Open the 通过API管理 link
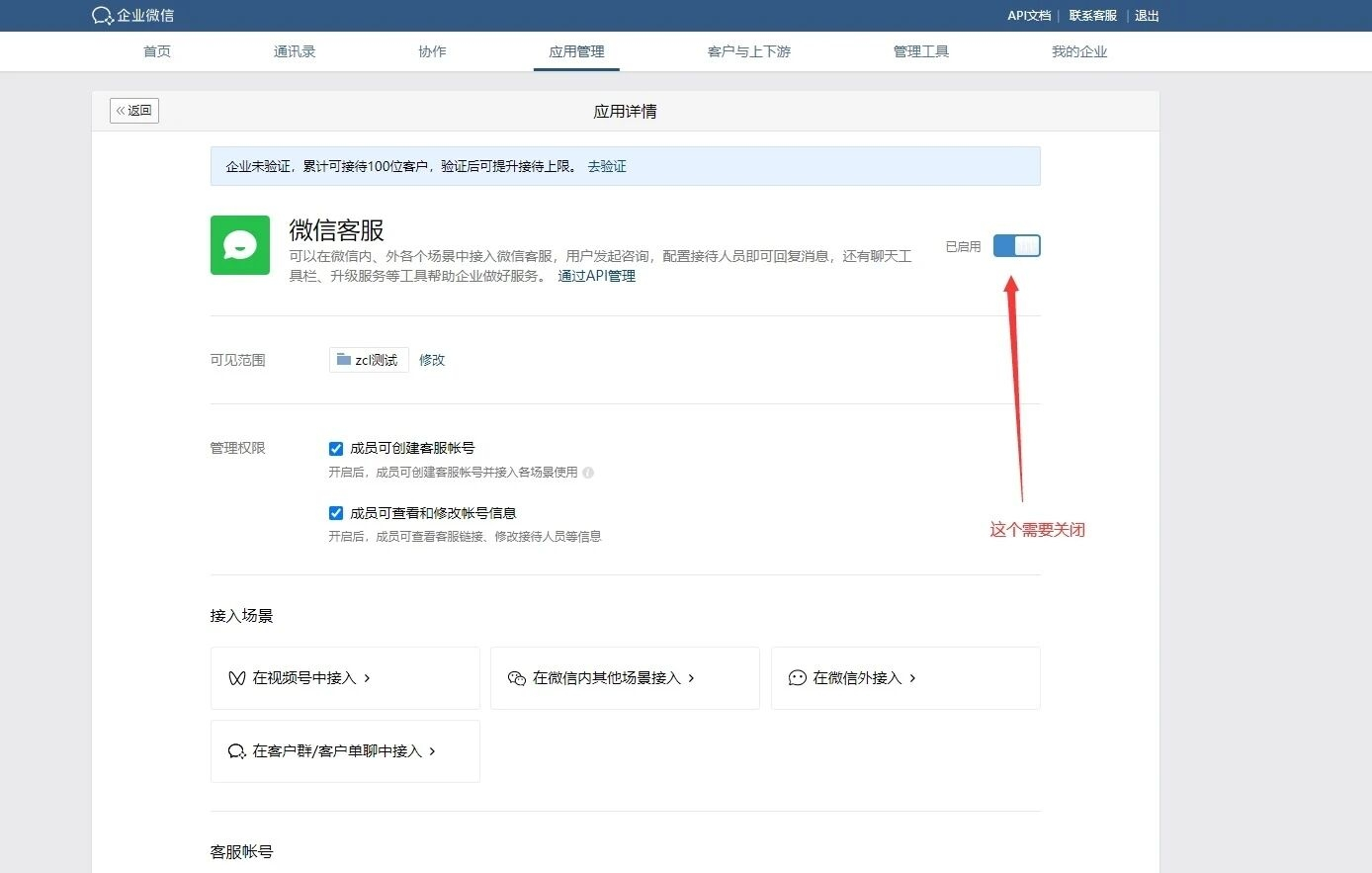The height and width of the screenshot is (873, 1372). [597, 276]
